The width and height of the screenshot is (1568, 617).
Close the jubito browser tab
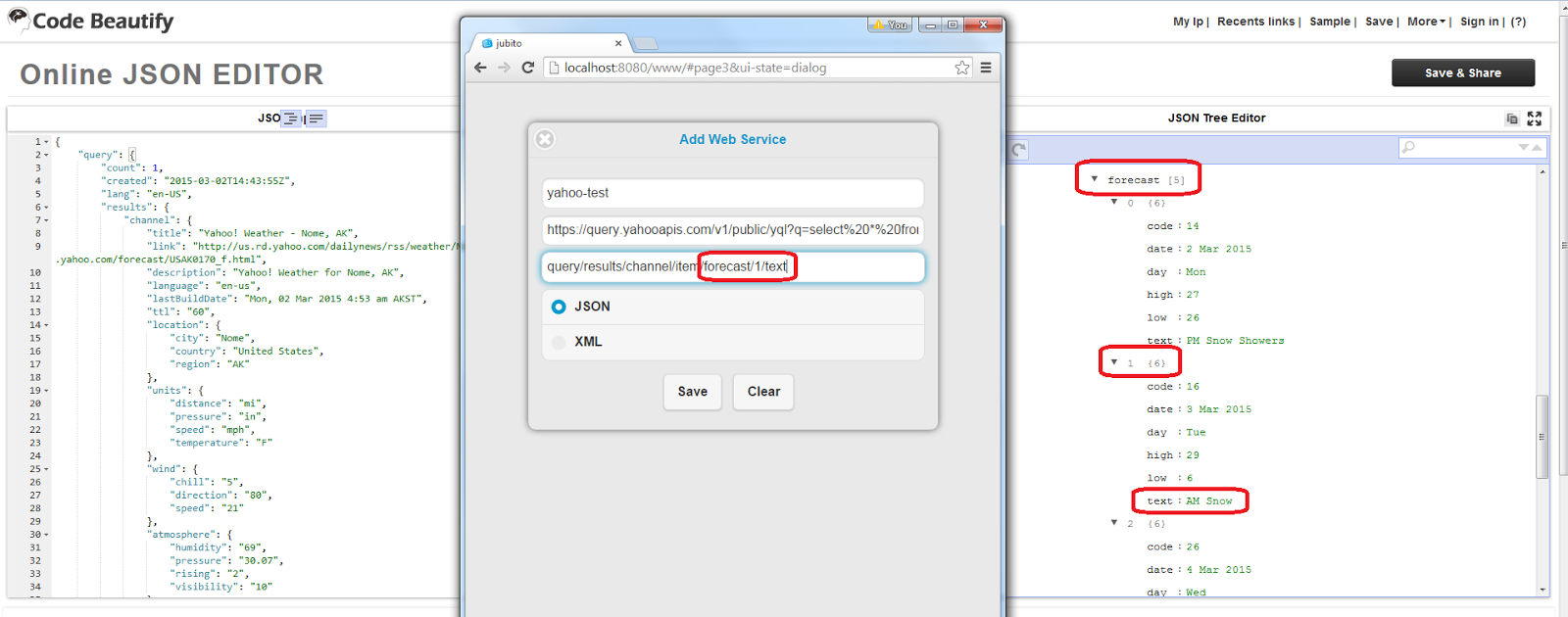point(618,43)
